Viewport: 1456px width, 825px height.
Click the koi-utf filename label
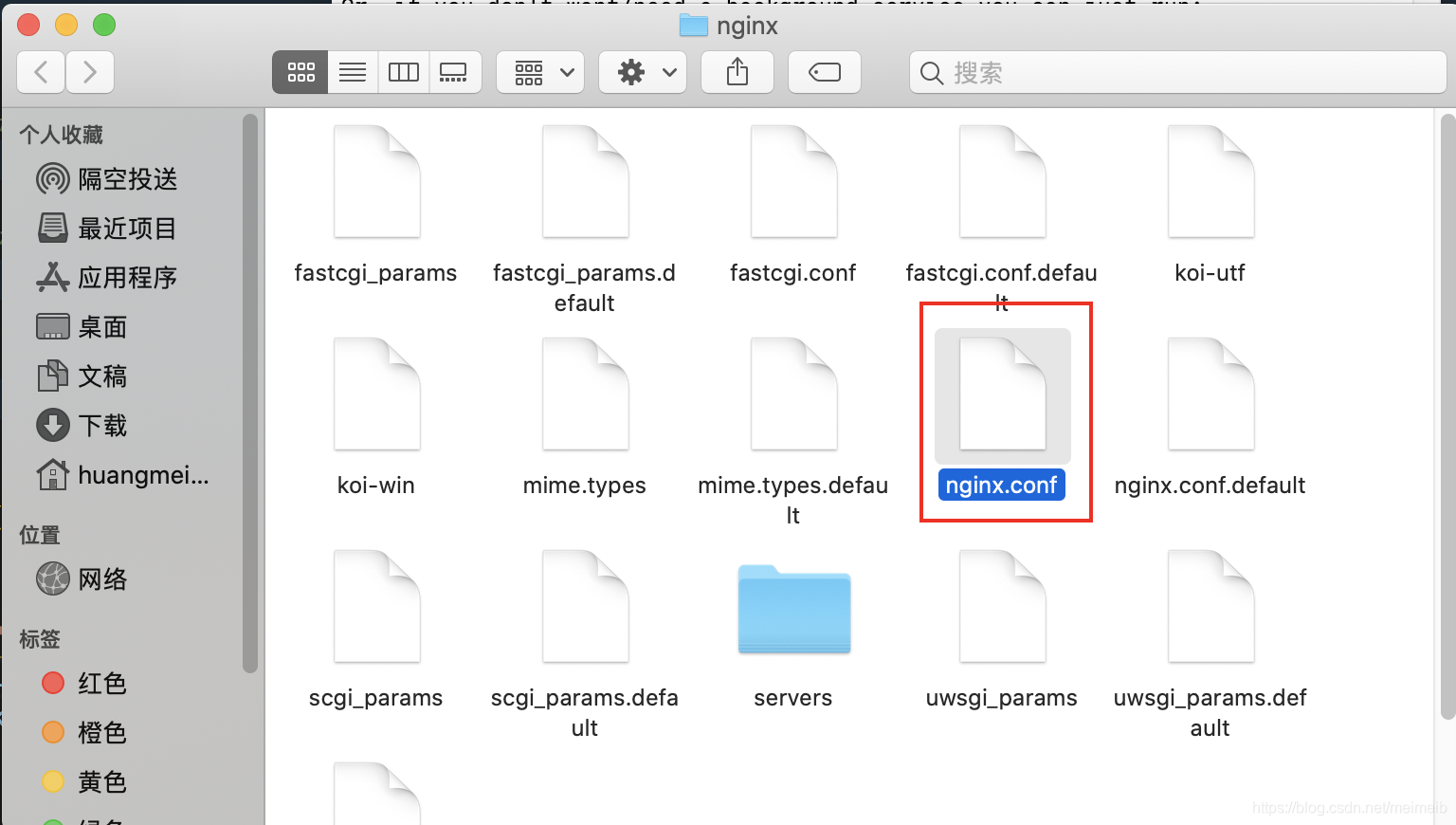pyautogui.click(x=1210, y=273)
